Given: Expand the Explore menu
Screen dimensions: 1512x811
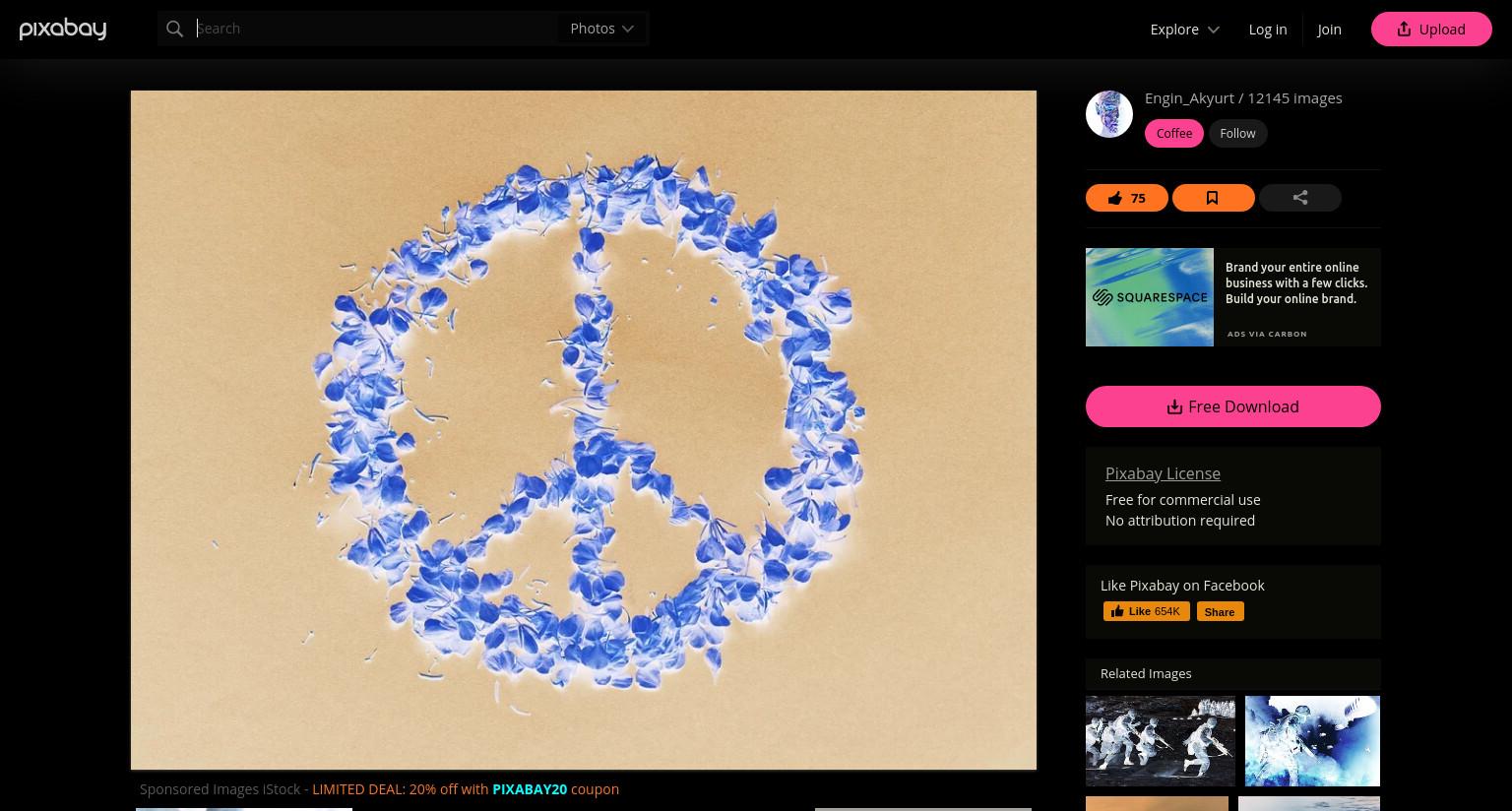Looking at the screenshot, I should tap(1185, 30).
